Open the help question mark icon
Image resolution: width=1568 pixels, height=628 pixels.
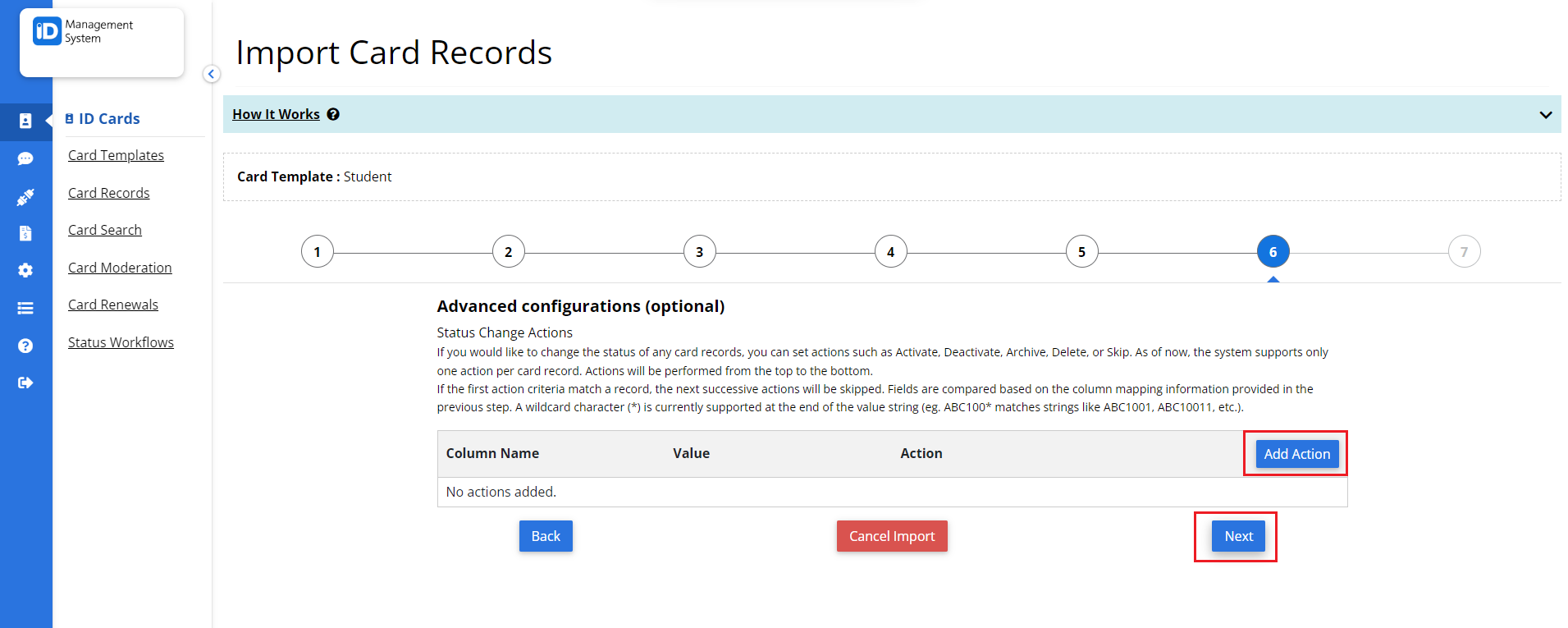coord(25,345)
